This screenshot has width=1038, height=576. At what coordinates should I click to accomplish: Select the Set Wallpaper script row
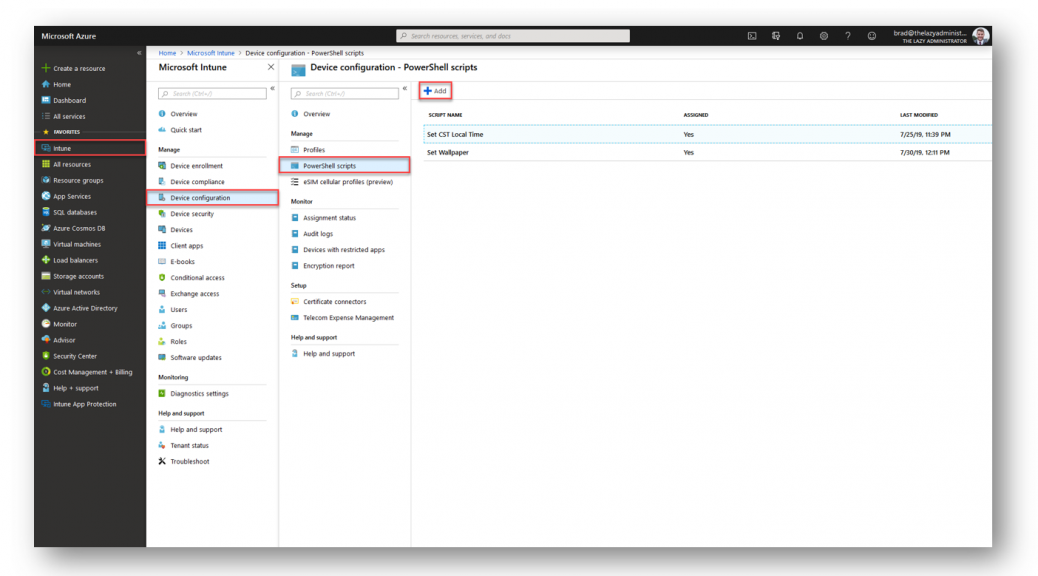(708, 152)
